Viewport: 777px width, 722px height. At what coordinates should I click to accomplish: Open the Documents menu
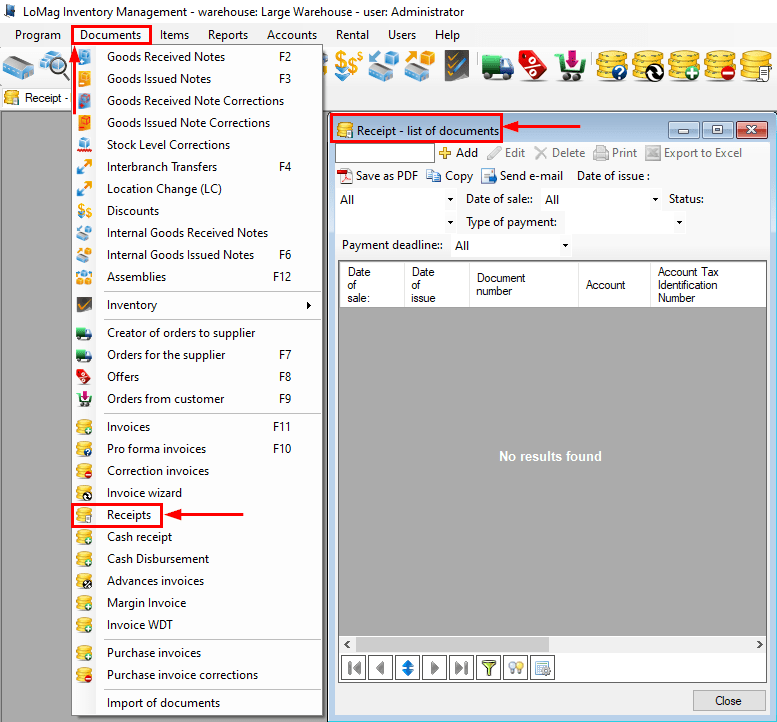[111, 35]
